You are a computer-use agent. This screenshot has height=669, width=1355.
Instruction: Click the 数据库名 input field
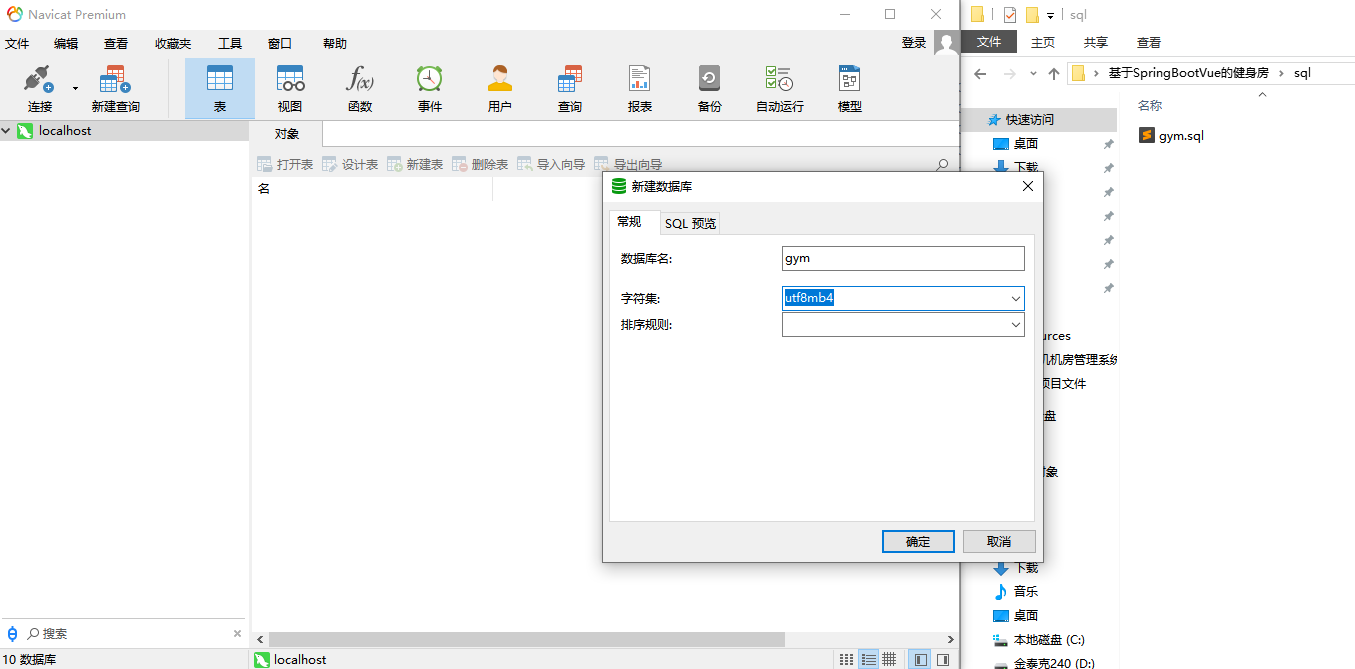(x=903, y=258)
